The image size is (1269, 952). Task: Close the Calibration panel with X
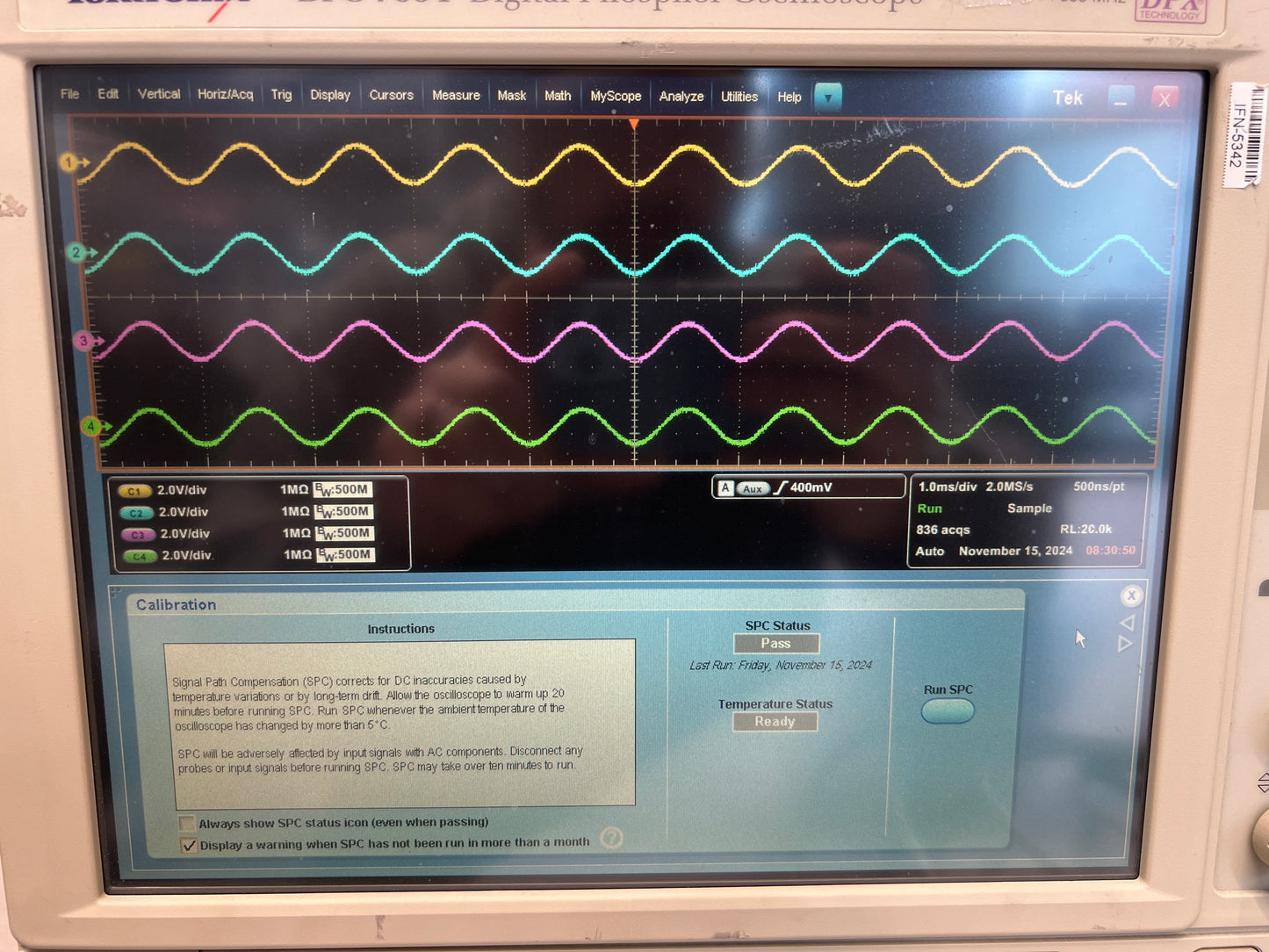click(1131, 596)
